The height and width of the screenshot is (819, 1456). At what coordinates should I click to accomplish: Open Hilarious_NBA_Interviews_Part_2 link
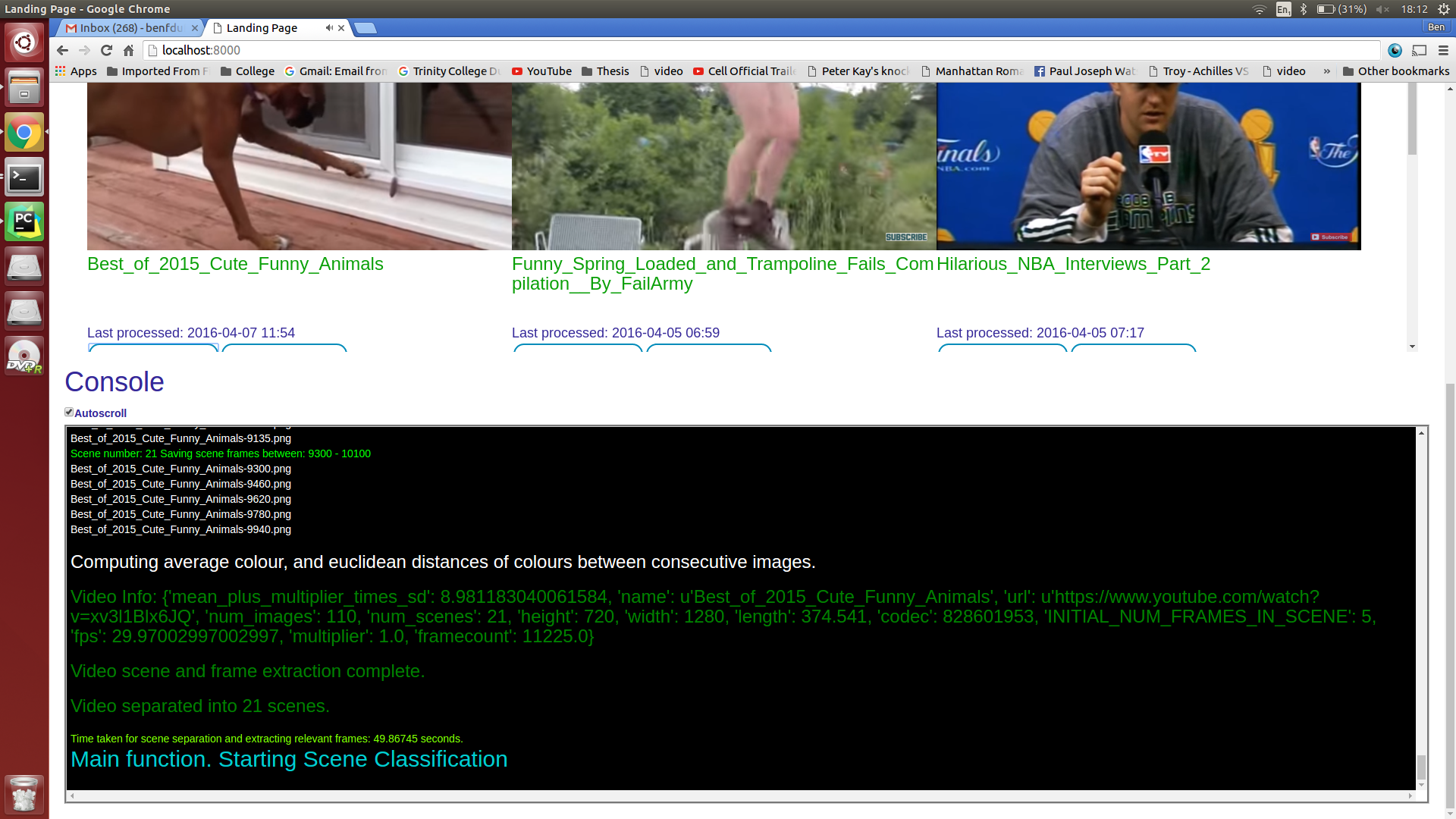pyautogui.click(x=1073, y=264)
